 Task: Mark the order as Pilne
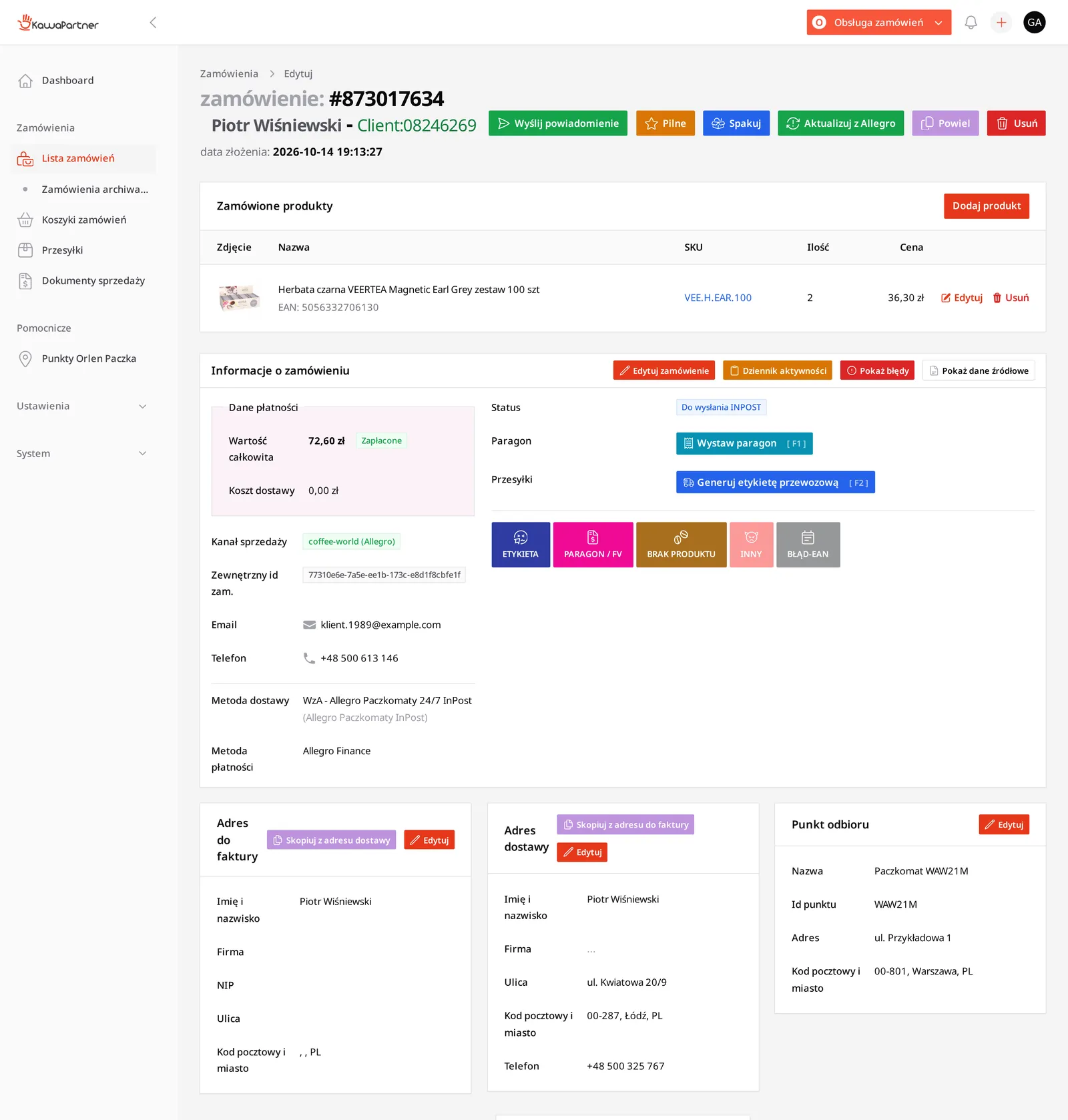(x=665, y=123)
